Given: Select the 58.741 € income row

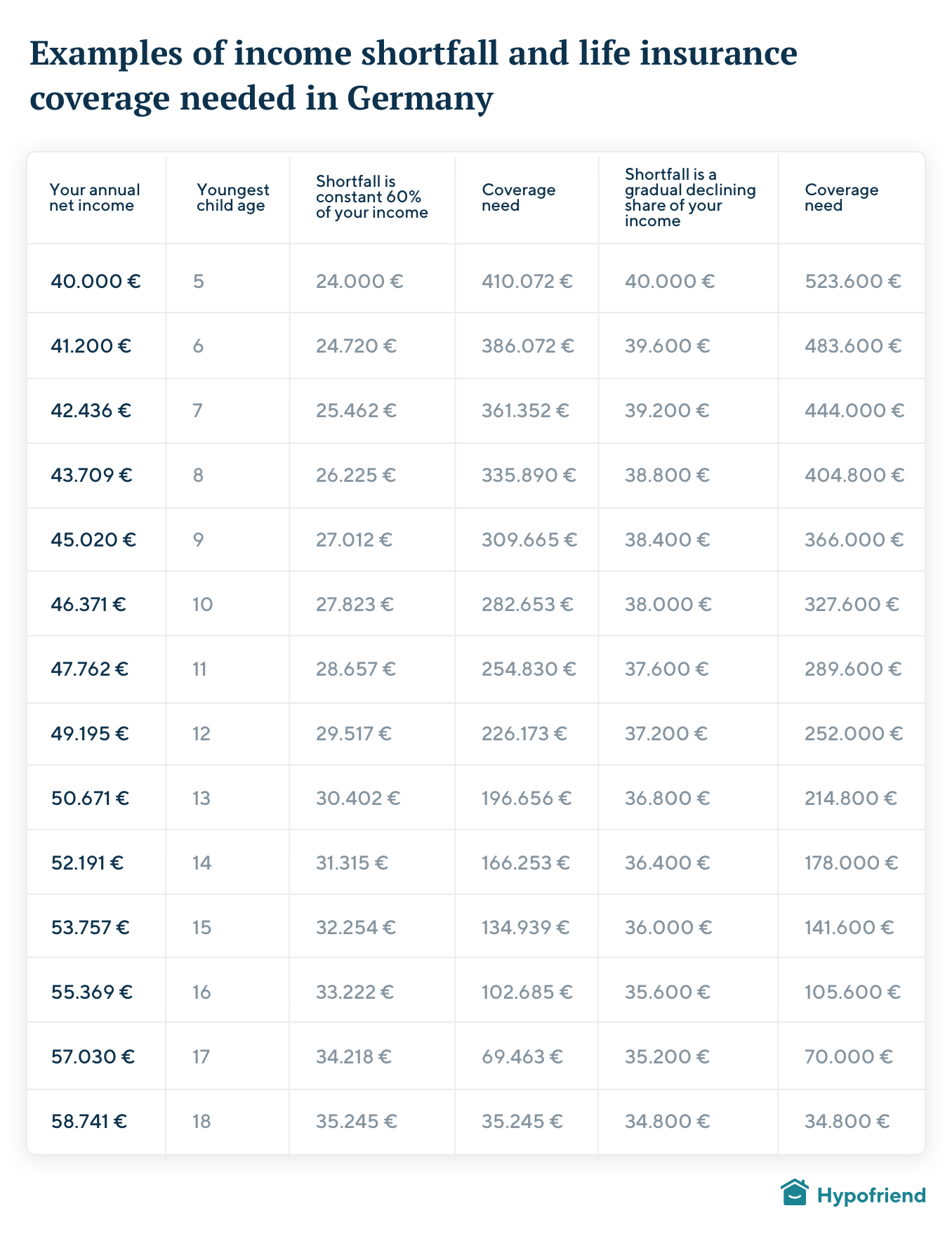Looking at the screenshot, I should 476,1122.
